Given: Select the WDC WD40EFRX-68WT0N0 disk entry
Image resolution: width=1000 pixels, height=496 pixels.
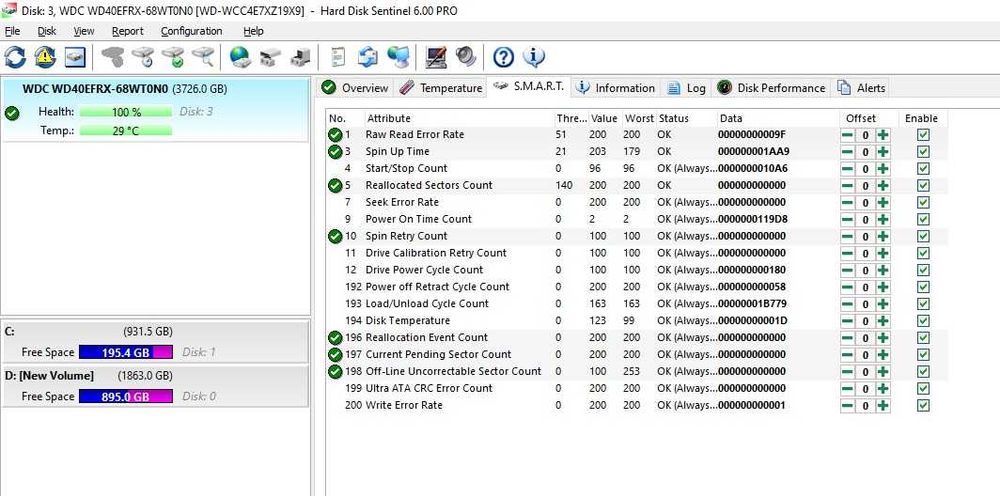Looking at the screenshot, I should (156, 108).
